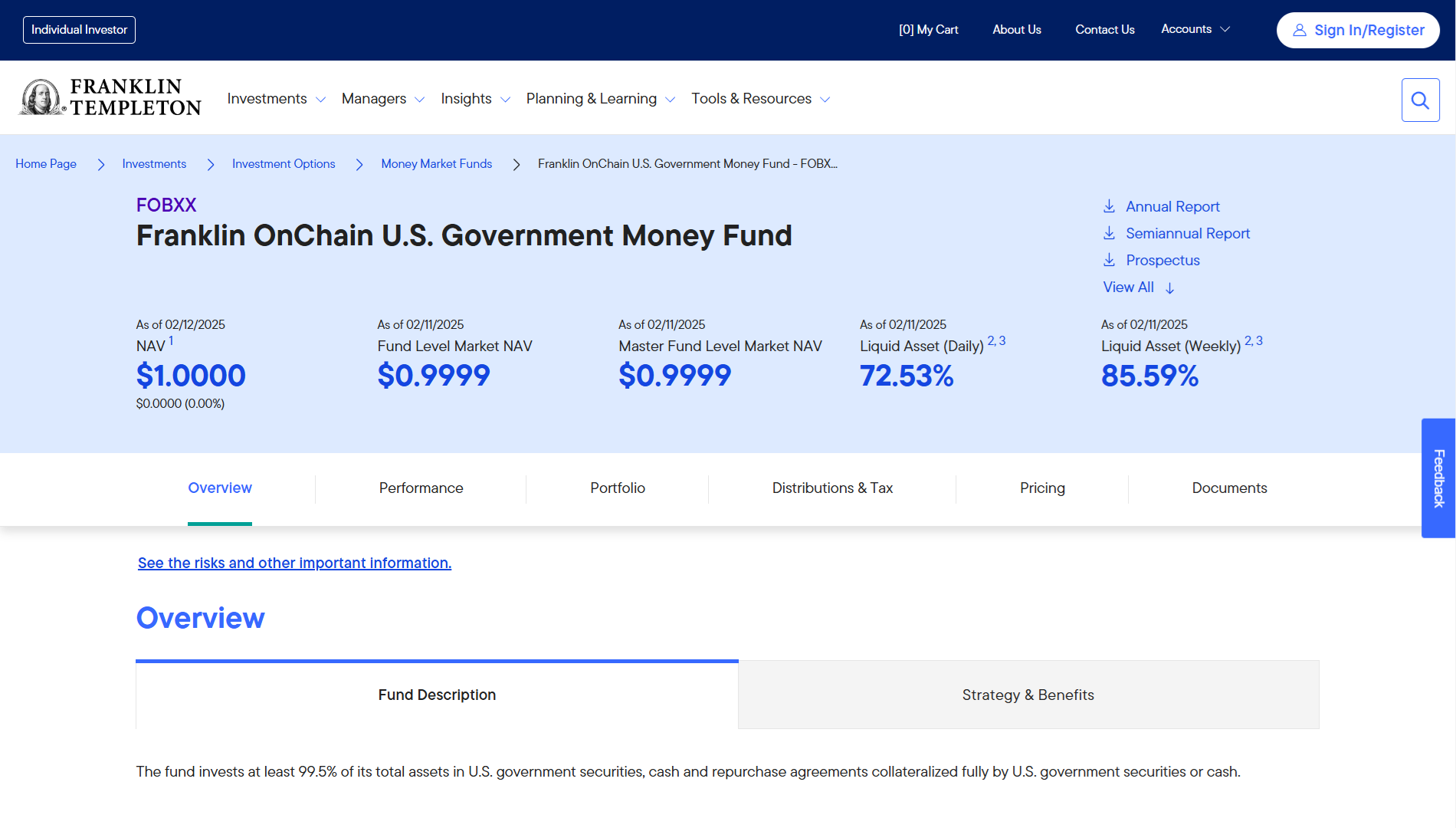Click the Master Fund Level Market NAV label
This screenshot has height=828, width=1456.
point(720,347)
